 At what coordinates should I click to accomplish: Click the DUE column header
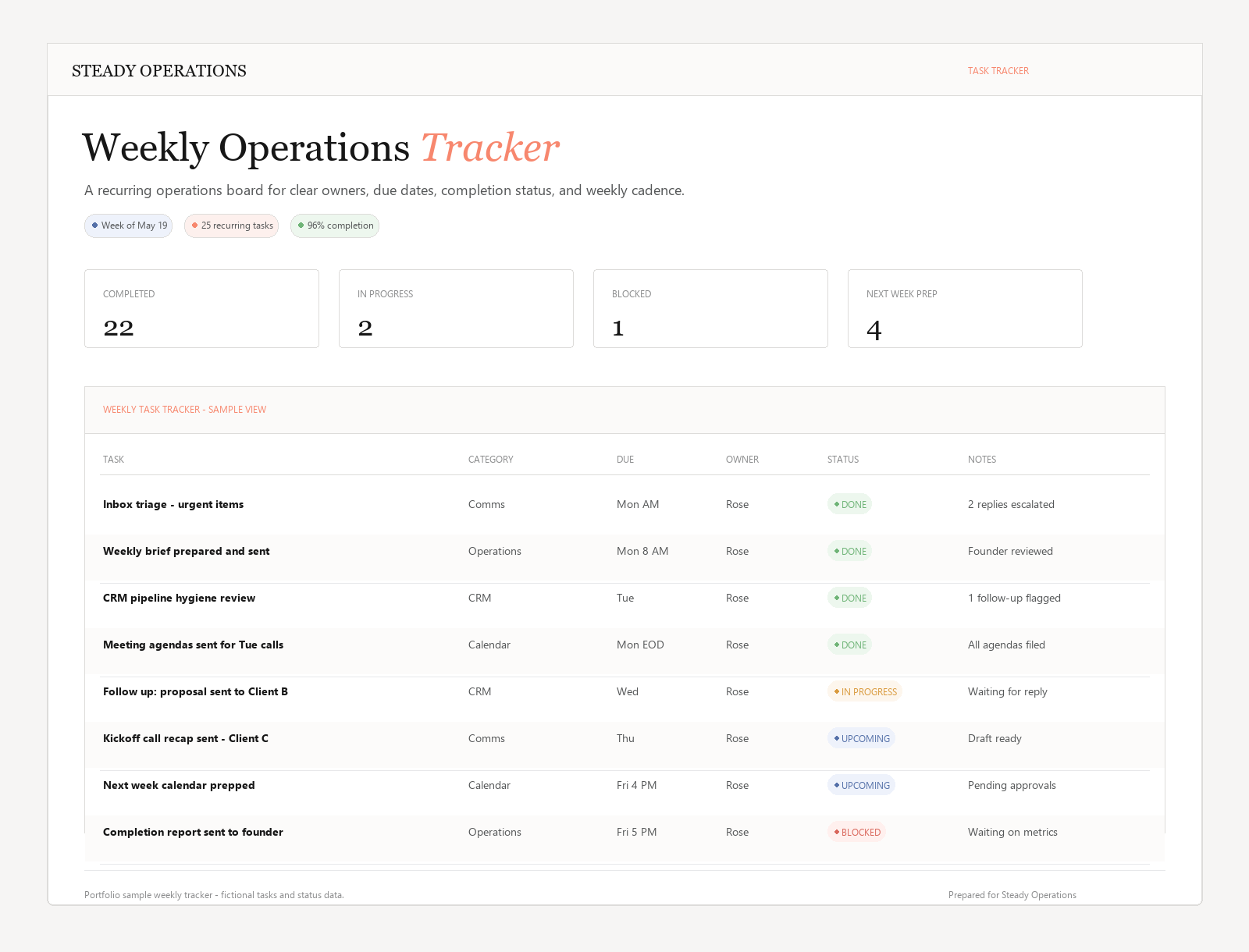tap(625, 460)
